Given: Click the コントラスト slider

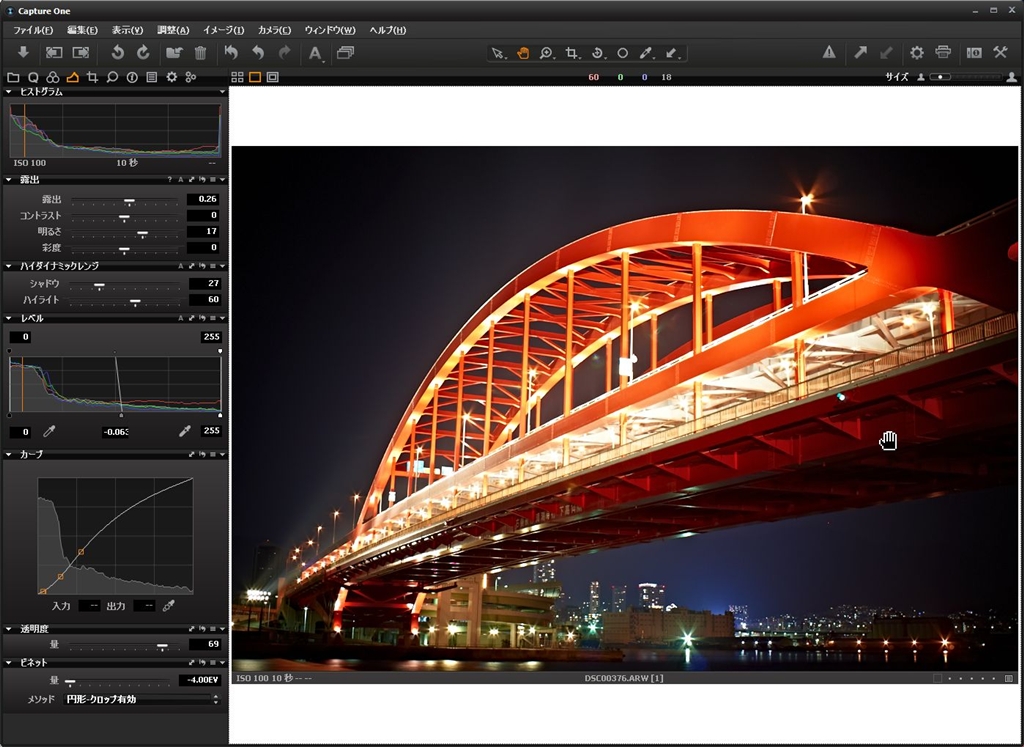Looking at the screenshot, I should click(x=124, y=216).
